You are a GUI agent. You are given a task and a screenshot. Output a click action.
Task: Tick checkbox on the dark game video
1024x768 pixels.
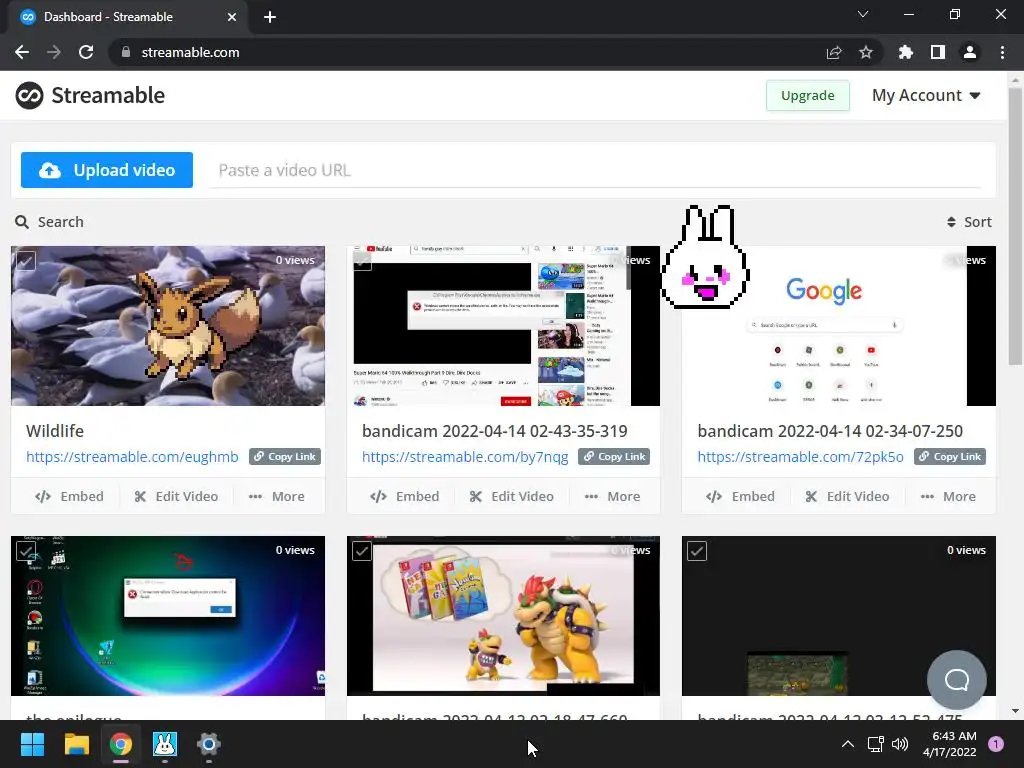click(697, 551)
